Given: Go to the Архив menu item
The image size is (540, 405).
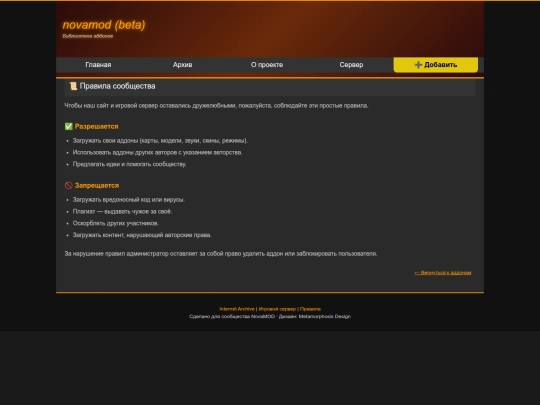Looking at the screenshot, I should click(183, 65).
